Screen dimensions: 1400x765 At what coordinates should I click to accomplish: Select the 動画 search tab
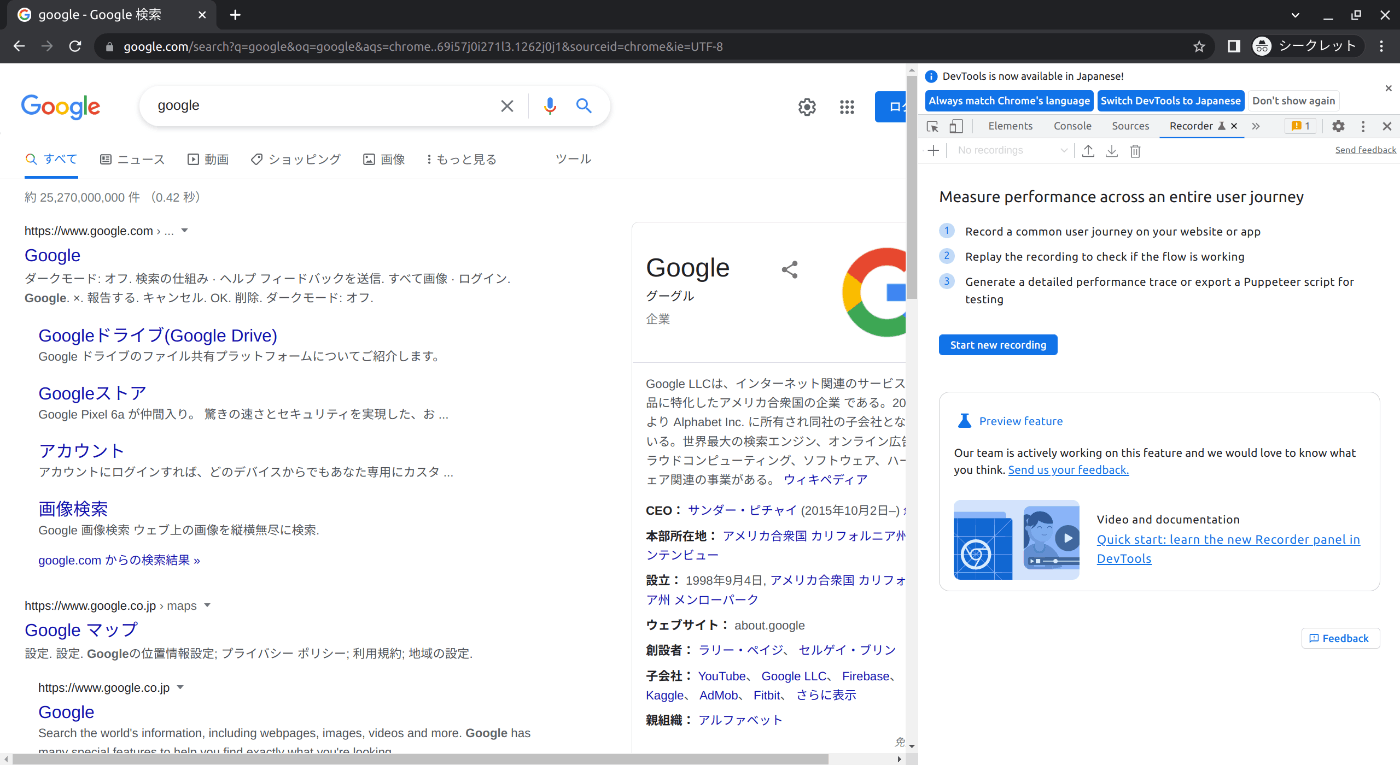click(208, 159)
